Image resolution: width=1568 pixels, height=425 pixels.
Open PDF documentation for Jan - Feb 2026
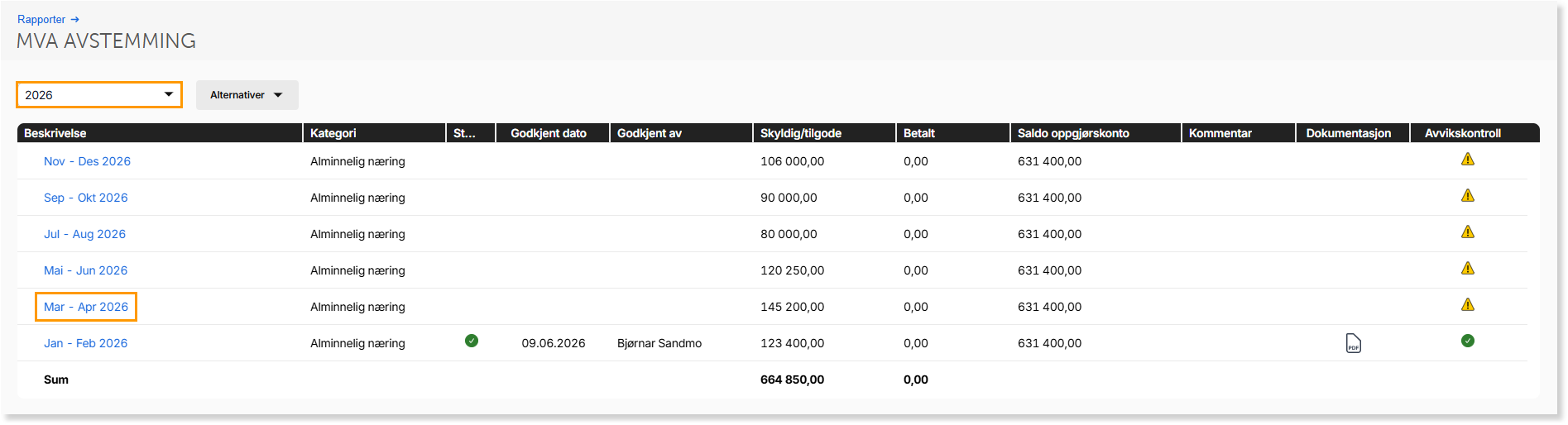pyautogui.click(x=1353, y=343)
